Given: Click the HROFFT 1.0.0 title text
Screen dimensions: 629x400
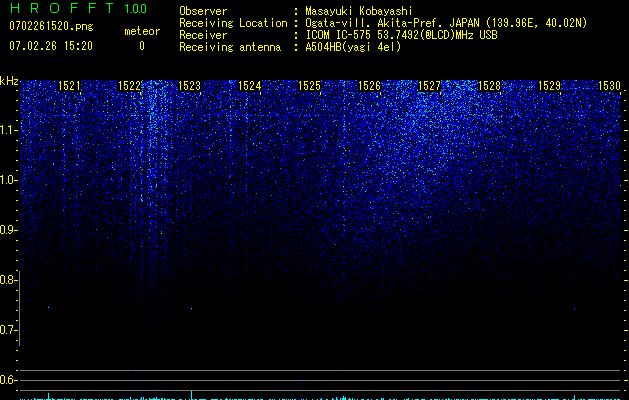Looking at the screenshot, I should [78, 8].
